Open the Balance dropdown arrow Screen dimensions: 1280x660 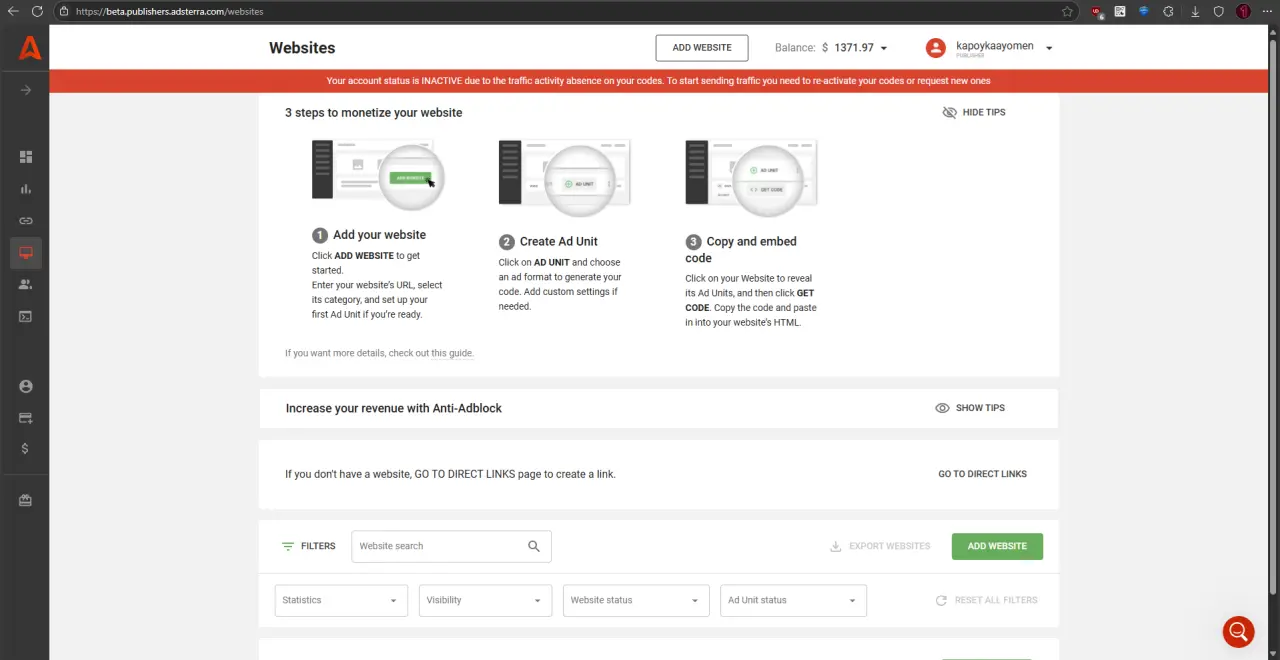(x=883, y=48)
